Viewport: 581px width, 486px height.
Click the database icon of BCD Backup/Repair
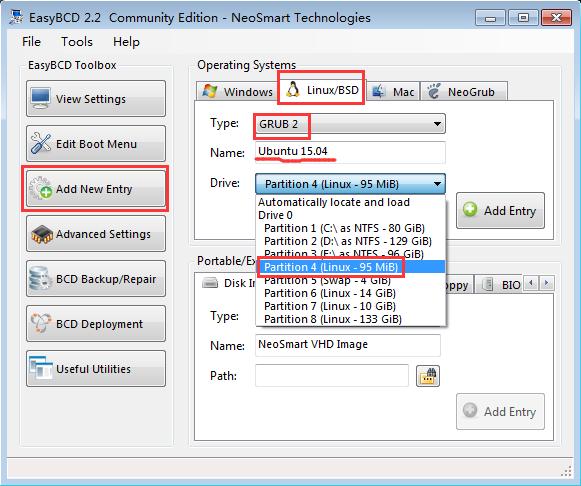tap(40, 278)
